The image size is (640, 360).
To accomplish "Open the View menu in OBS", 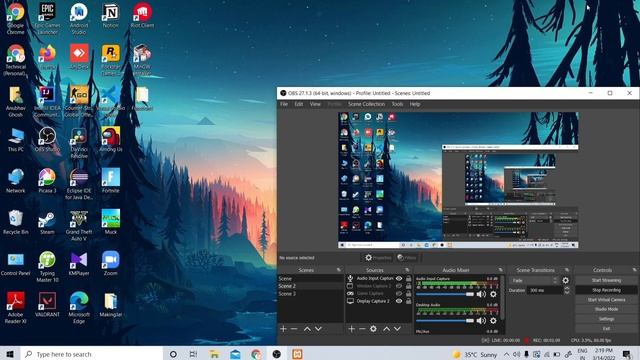I will 315,104.
